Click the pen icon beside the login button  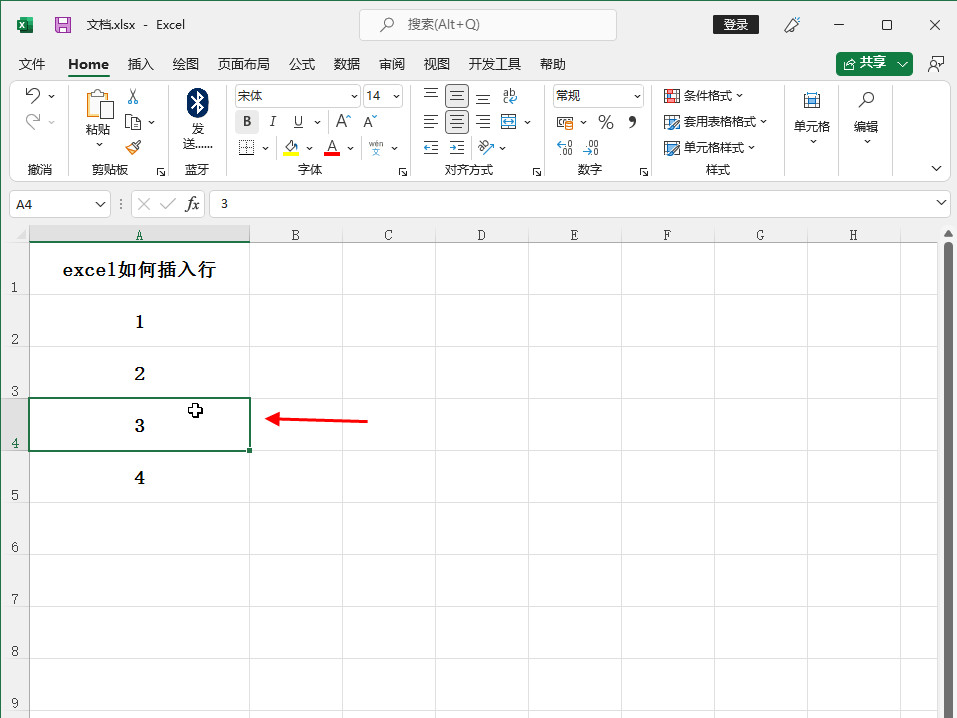coord(792,25)
